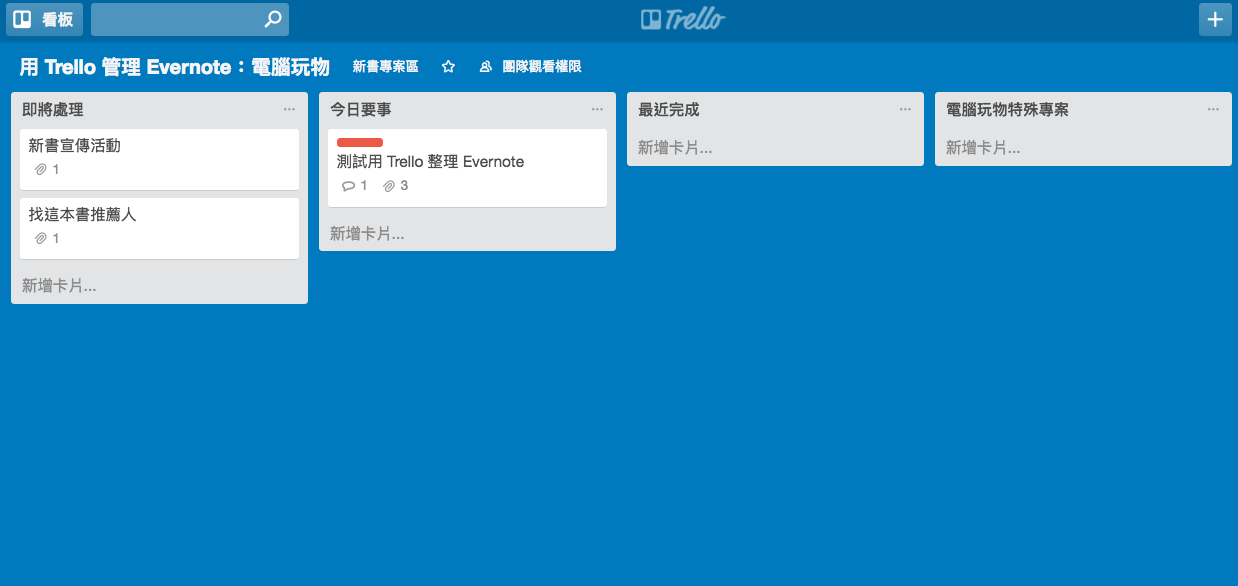Click attachment icon showing 3 attachments
This screenshot has width=1238, height=586.
[x=389, y=186]
